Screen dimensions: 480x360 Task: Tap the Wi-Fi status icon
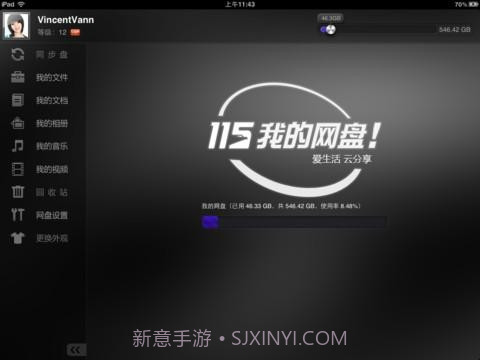point(21,4)
